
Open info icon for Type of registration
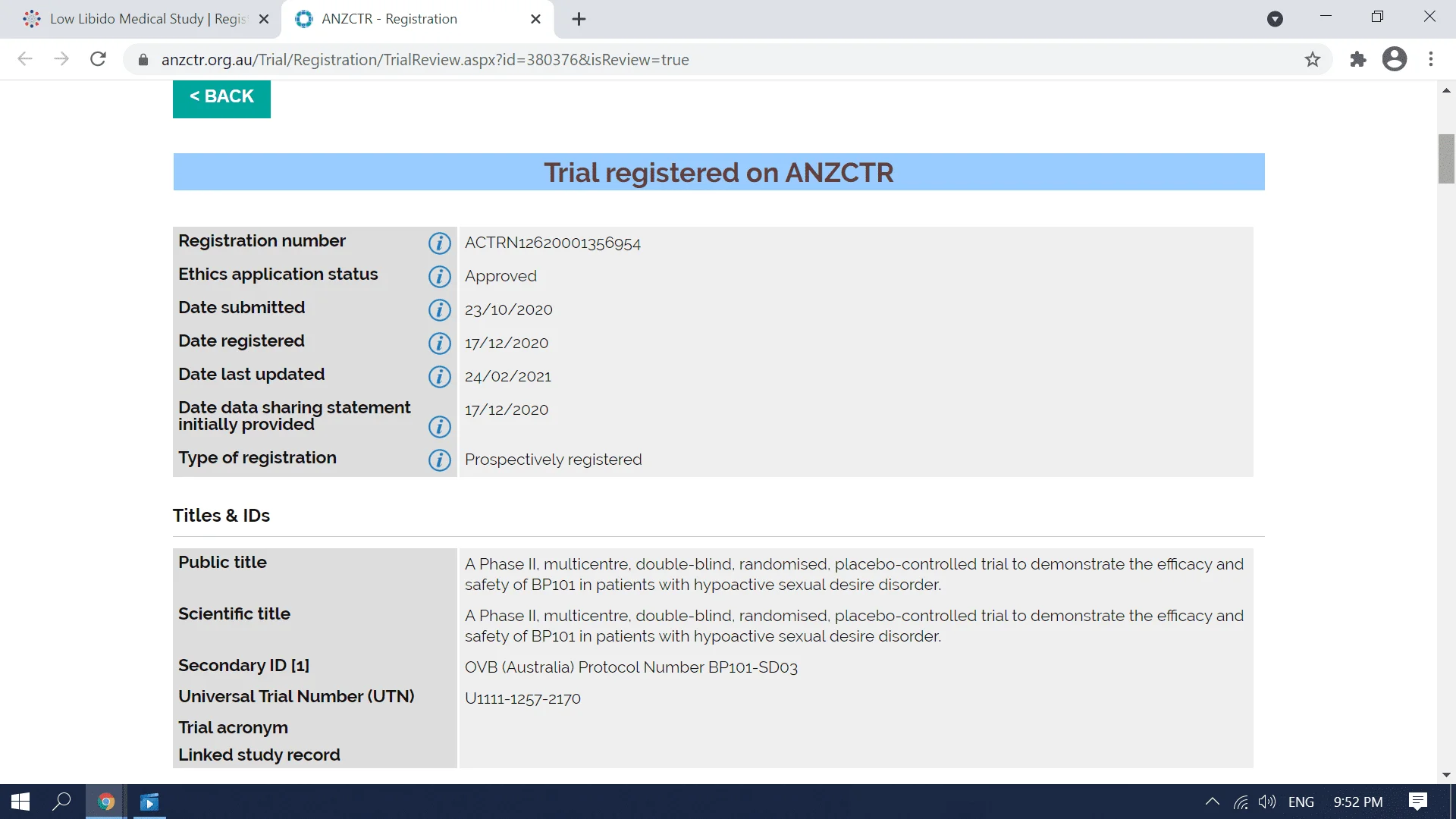(439, 460)
